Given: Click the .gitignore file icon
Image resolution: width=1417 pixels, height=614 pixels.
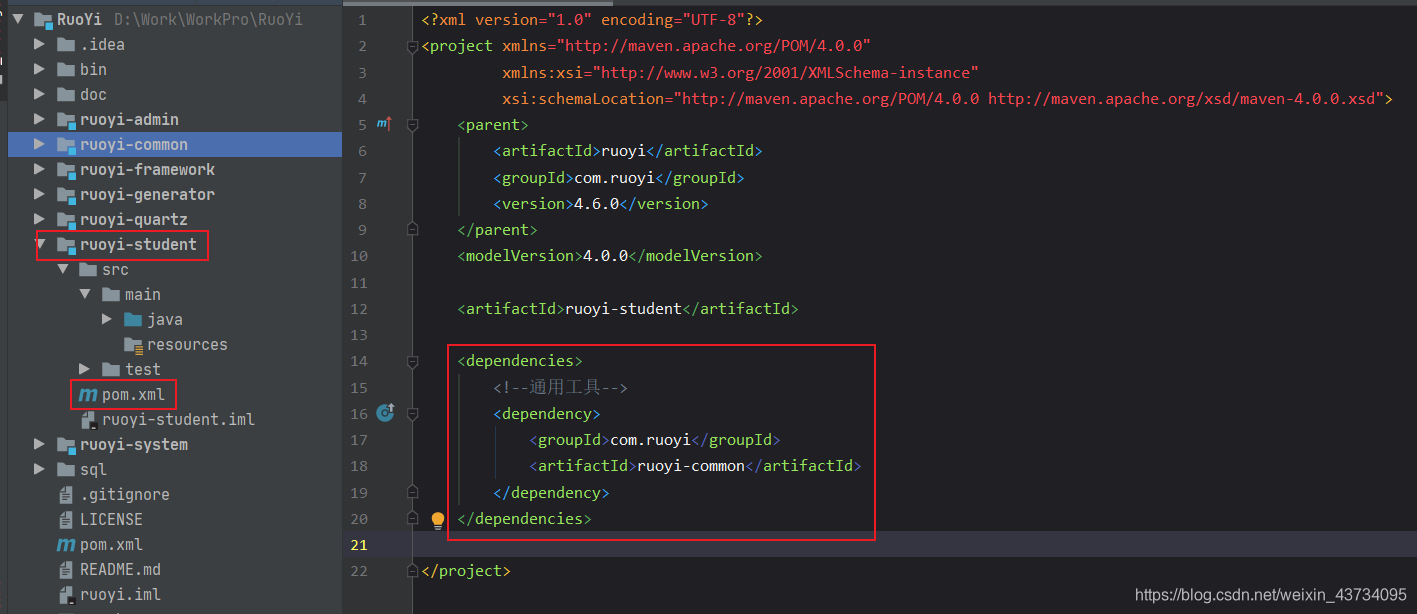Looking at the screenshot, I should pyautogui.click(x=67, y=494).
